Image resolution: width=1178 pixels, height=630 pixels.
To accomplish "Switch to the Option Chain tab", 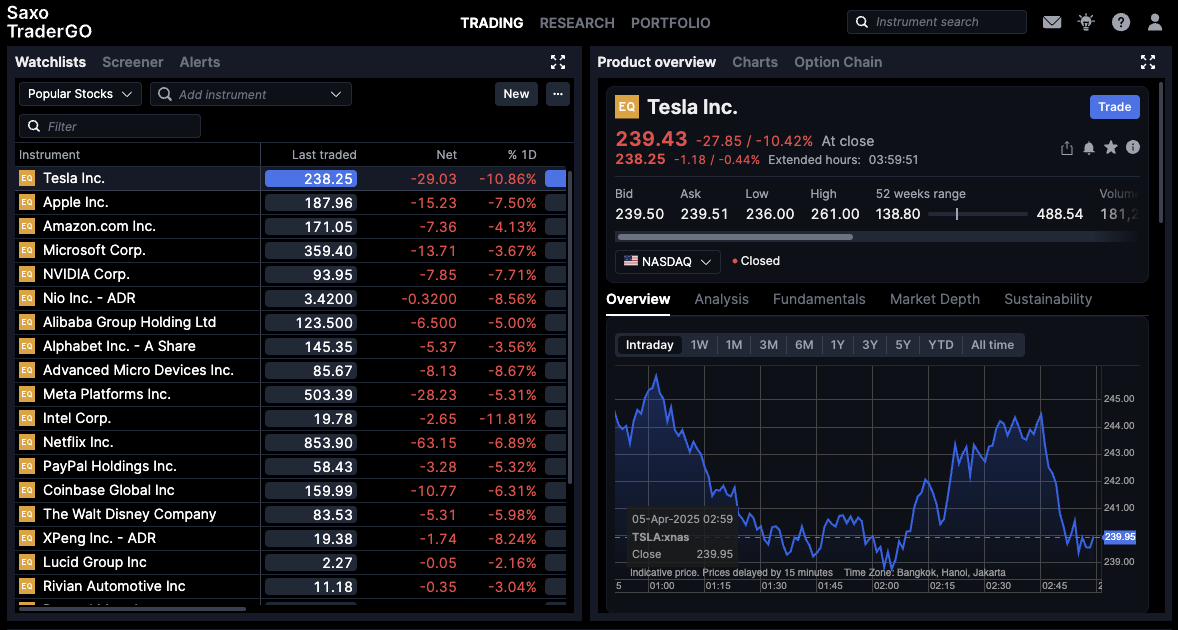I will (838, 62).
